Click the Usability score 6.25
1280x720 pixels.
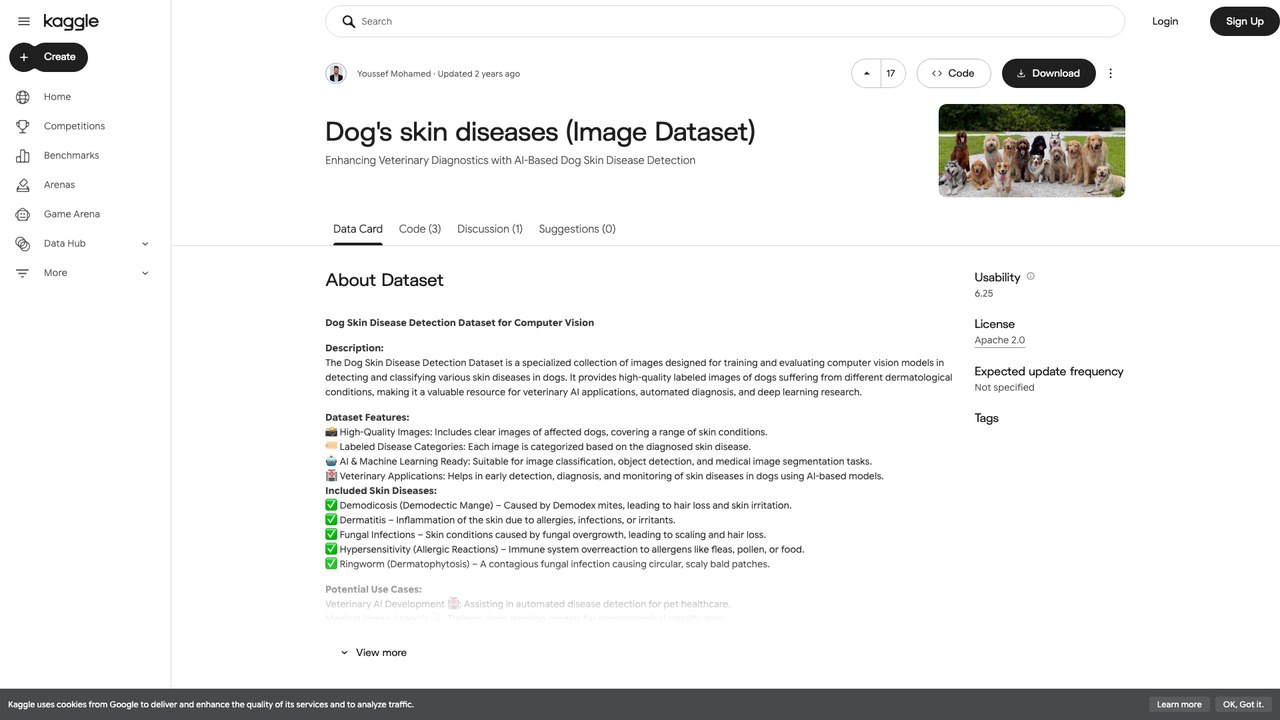[x=984, y=294]
